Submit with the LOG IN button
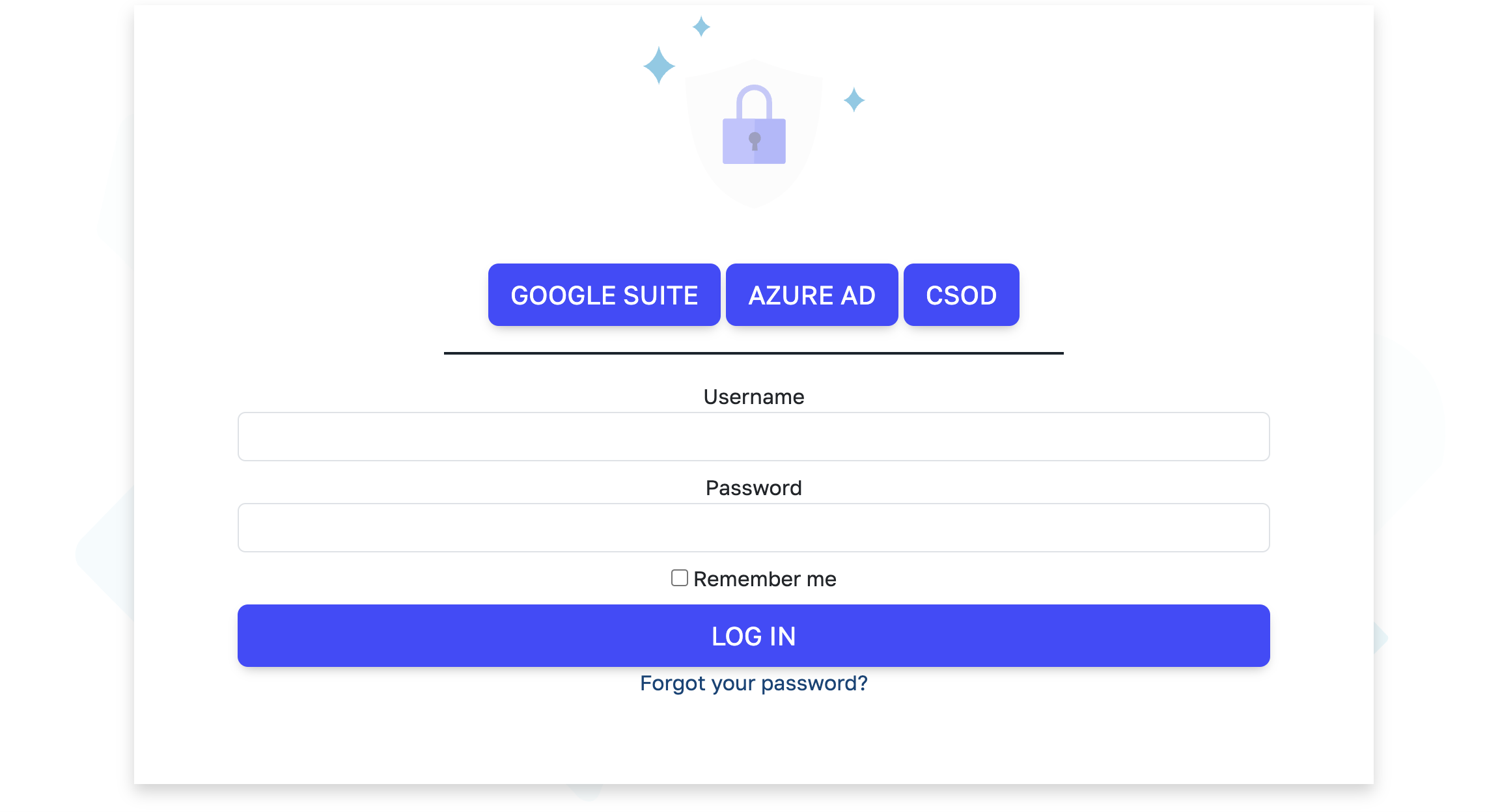1500x812 pixels. click(x=754, y=636)
